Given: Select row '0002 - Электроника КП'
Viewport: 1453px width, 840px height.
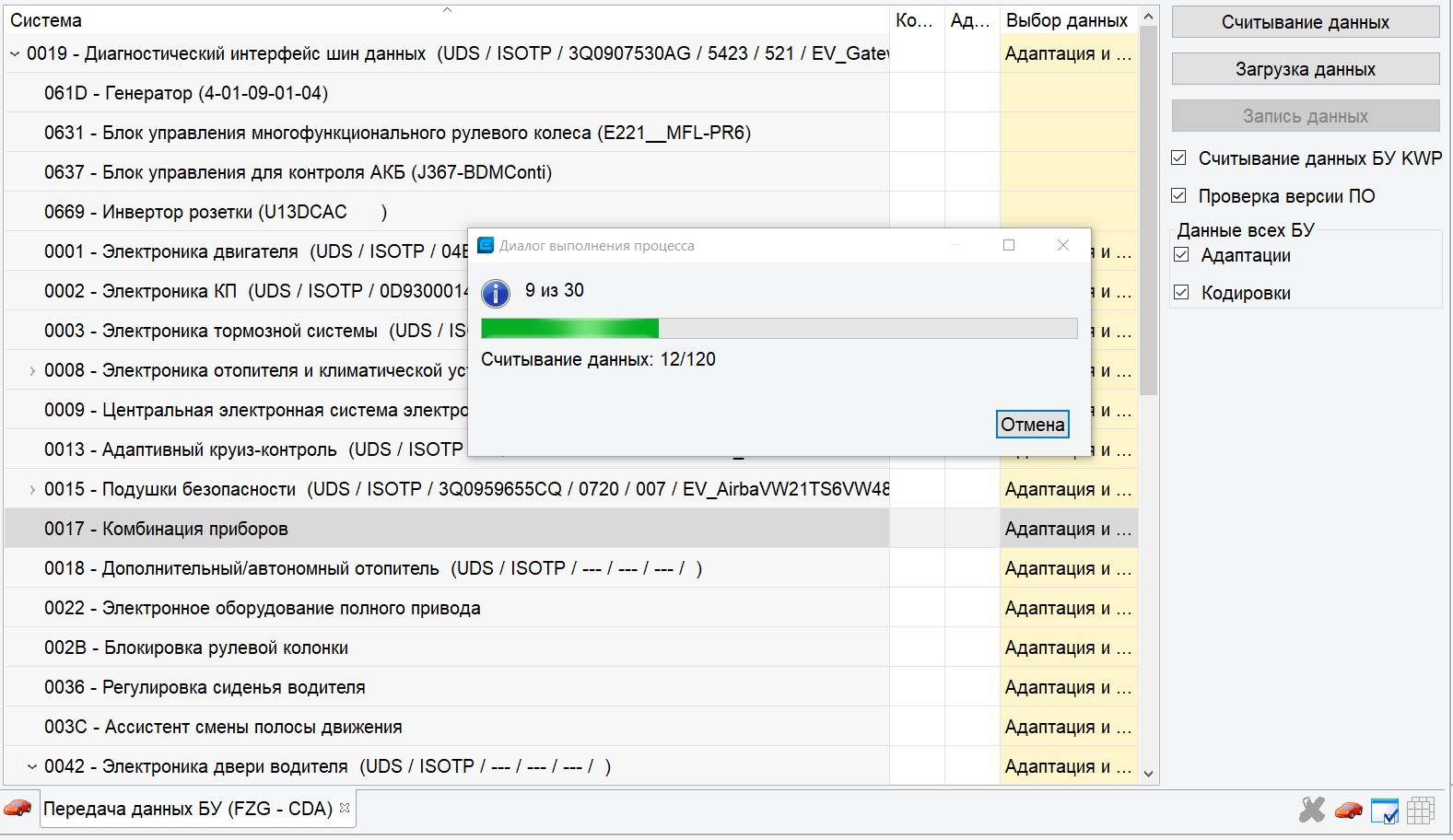Looking at the screenshot, I should [236, 291].
